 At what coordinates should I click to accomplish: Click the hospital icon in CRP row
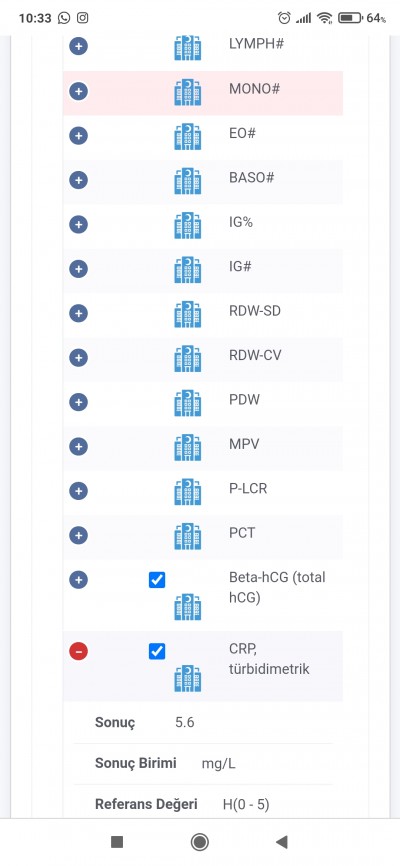pyautogui.click(x=188, y=679)
